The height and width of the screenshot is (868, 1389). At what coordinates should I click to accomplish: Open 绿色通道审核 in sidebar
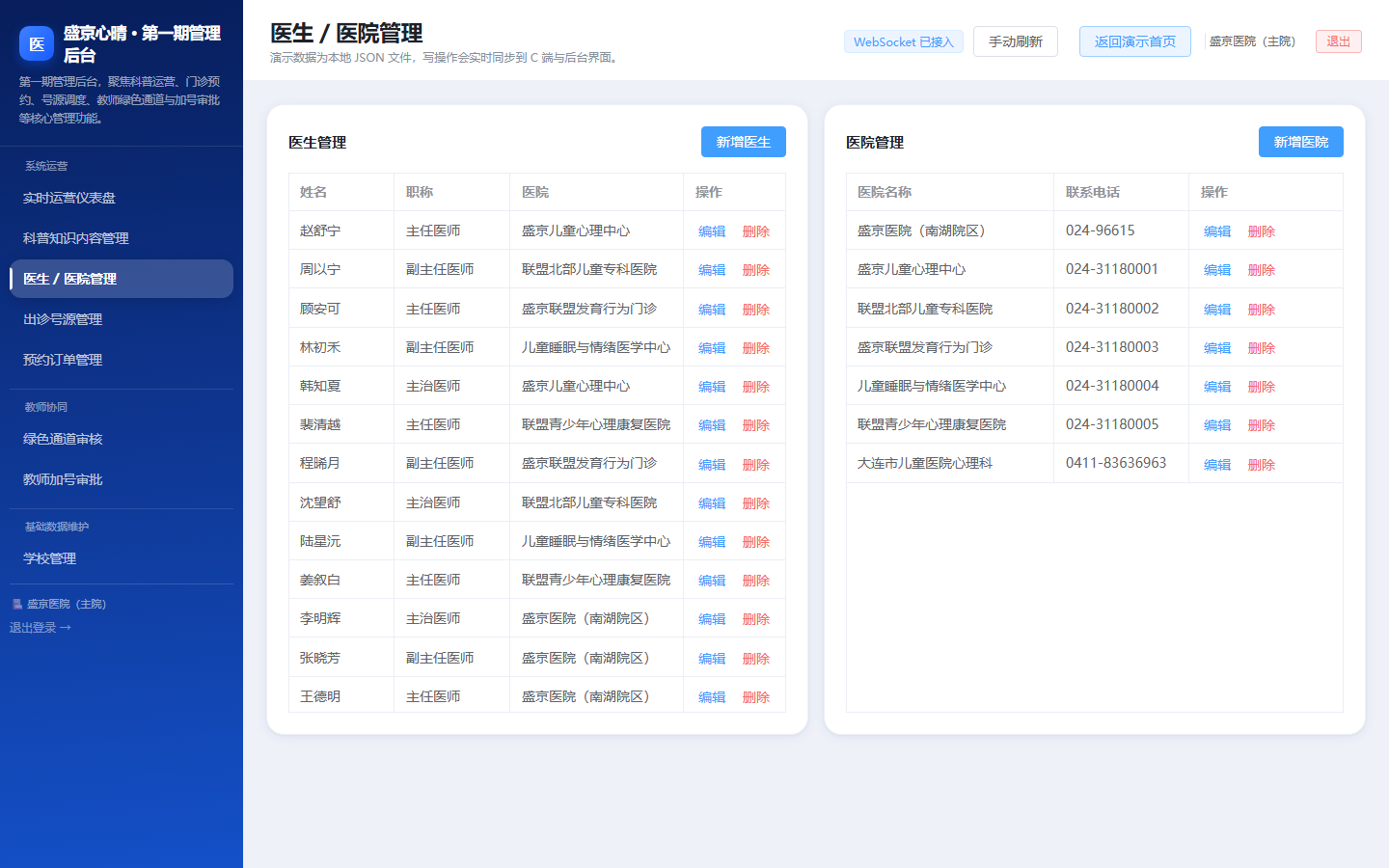point(122,439)
